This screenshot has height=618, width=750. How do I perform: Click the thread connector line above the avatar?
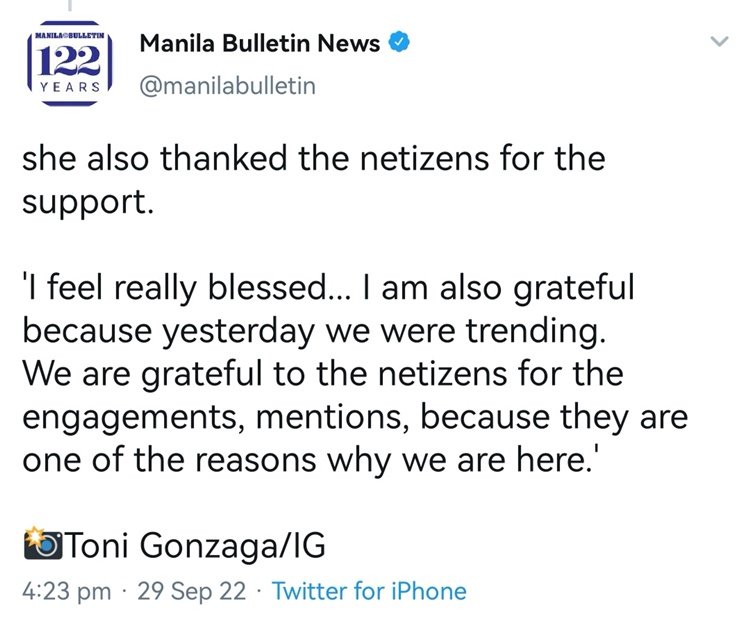[70, 5]
